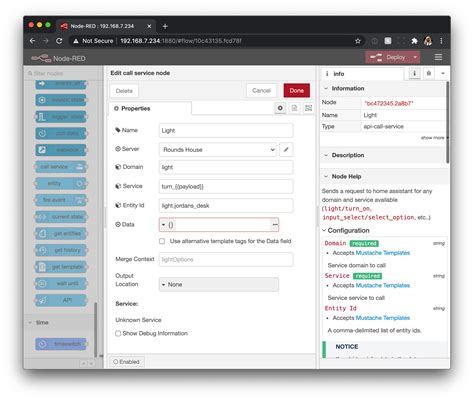This screenshot has height=400, width=474.
Task: Focus the filter nodes search box
Action: click(x=64, y=73)
